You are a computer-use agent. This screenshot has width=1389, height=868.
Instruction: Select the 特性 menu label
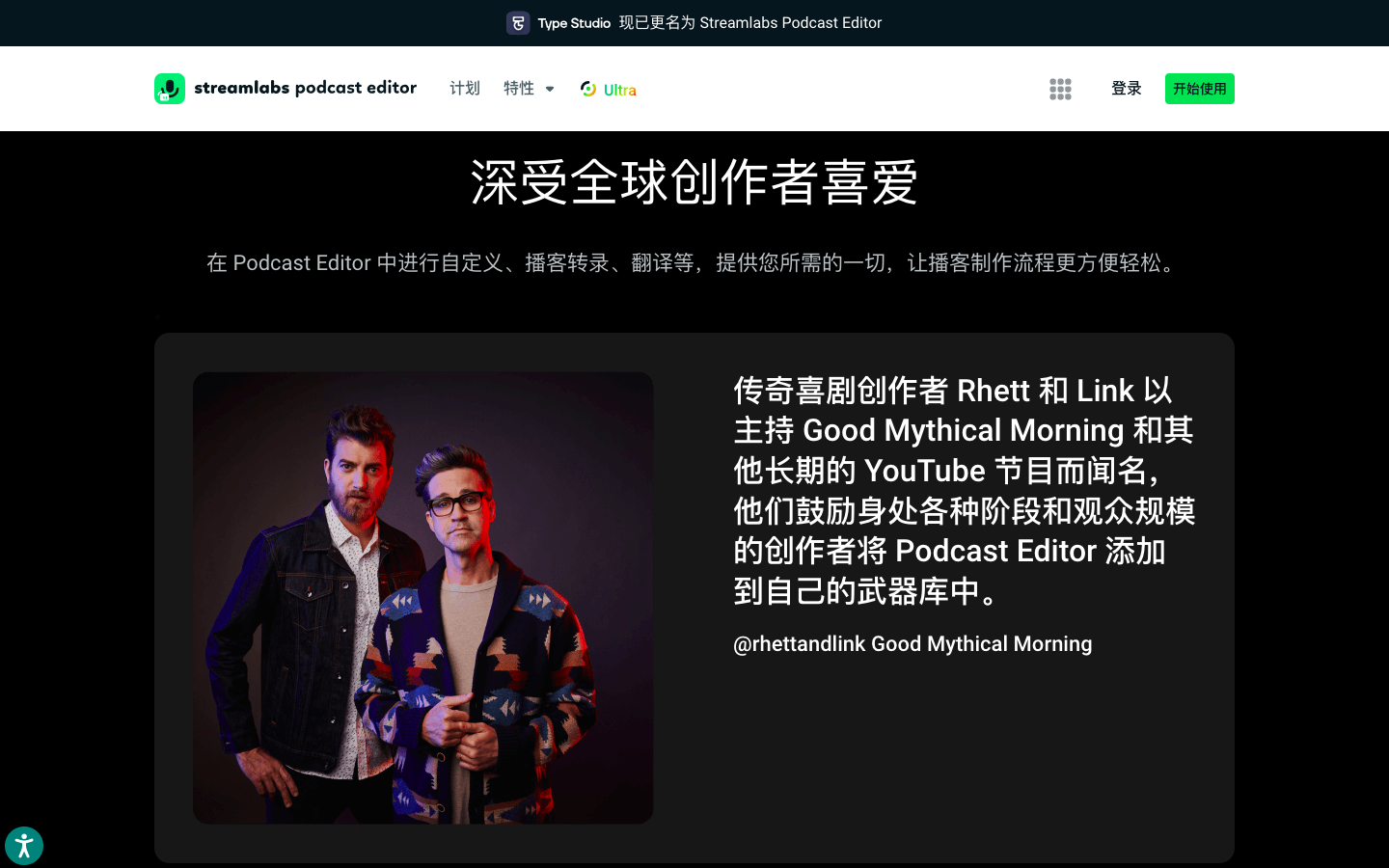tap(519, 89)
